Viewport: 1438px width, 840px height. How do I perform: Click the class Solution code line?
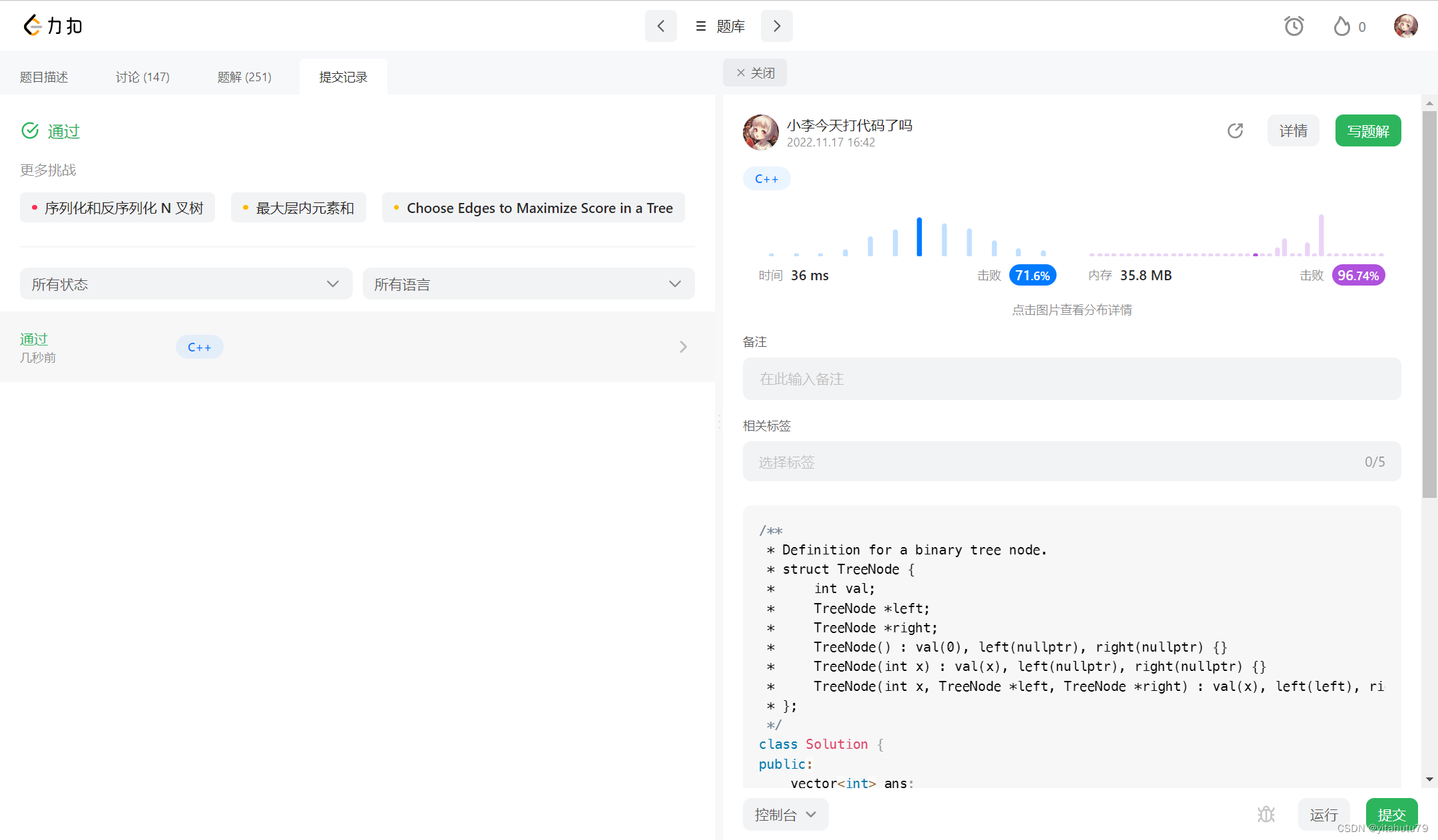pyautogui.click(x=821, y=744)
